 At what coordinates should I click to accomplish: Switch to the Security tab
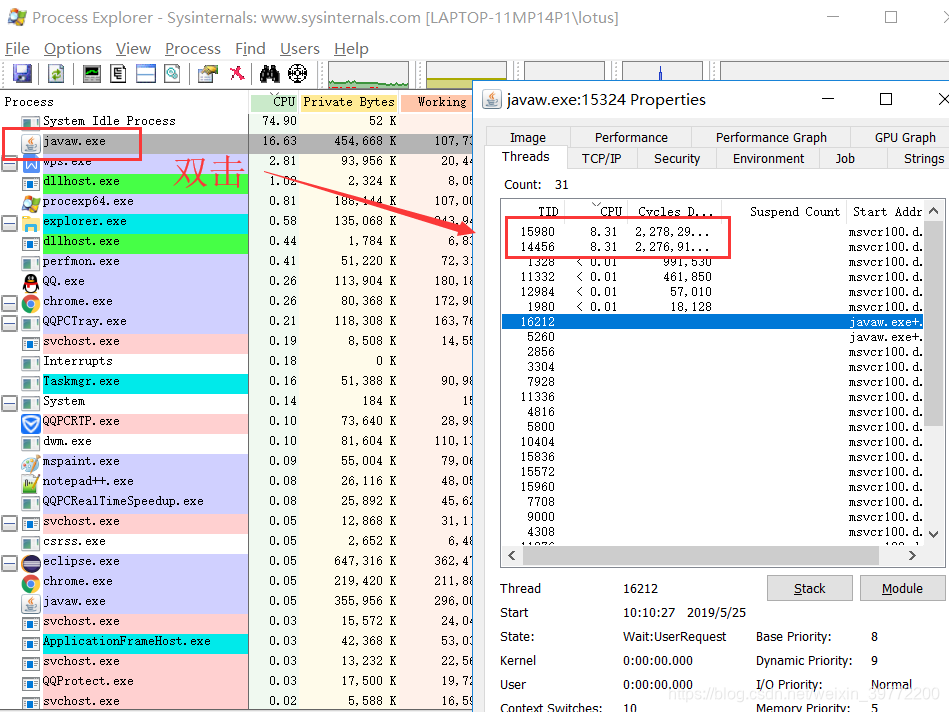(677, 159)
